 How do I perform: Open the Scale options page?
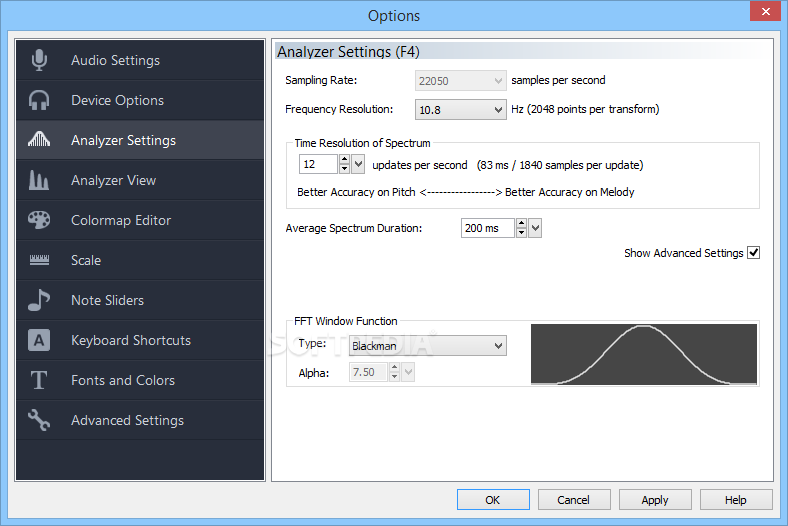(140, 260)
